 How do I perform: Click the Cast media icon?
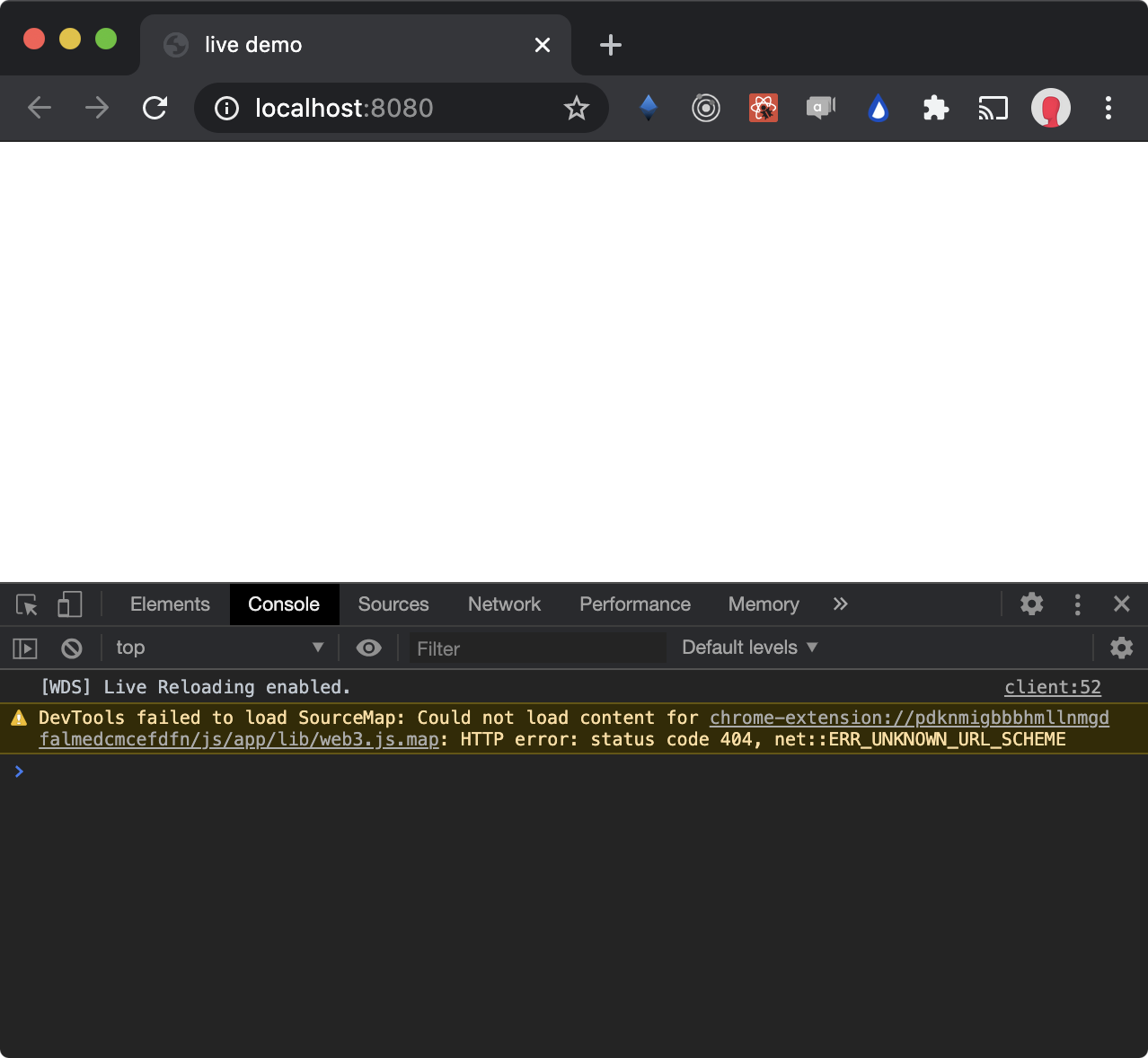993,109
